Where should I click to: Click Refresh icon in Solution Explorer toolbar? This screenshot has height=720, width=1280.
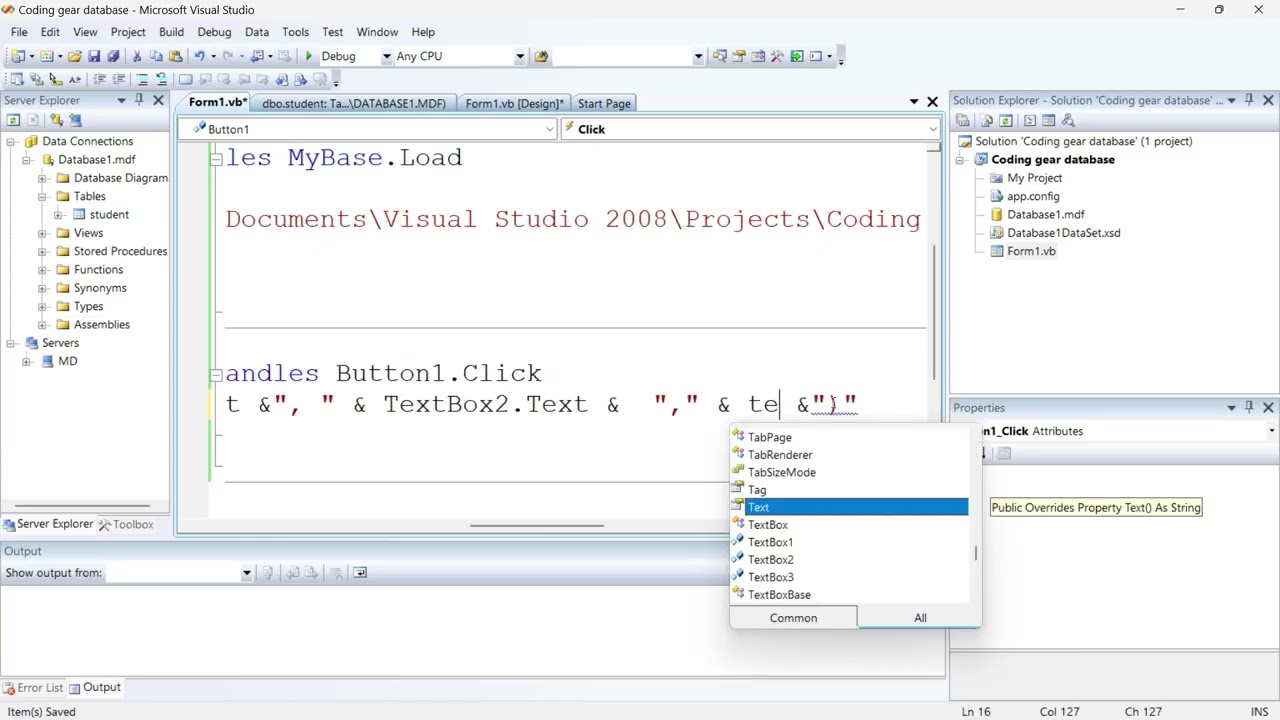coord(1005,120)
